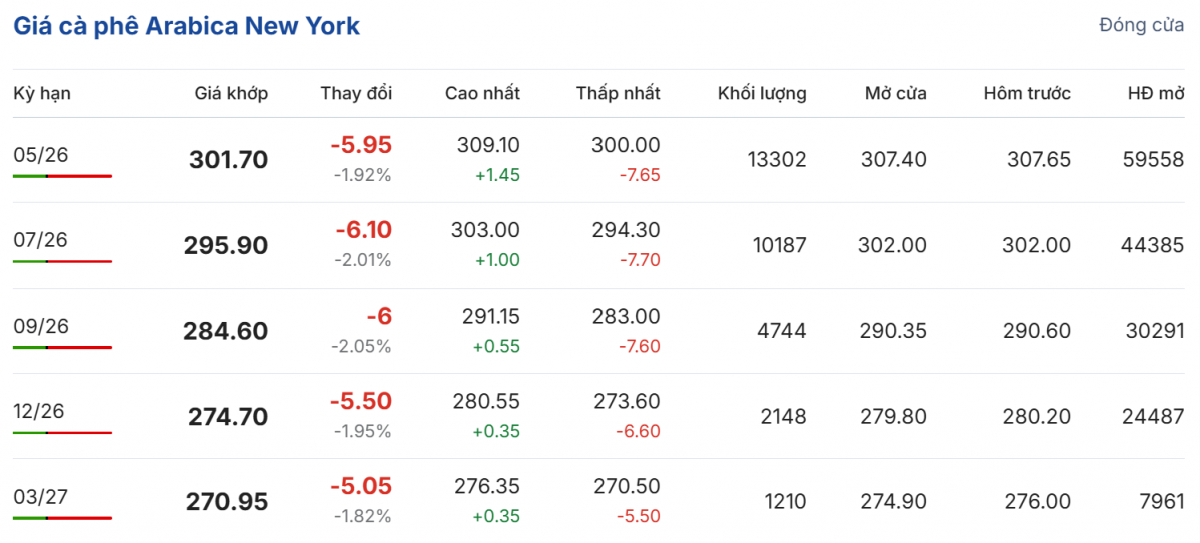Select the 'Kỳ hạn' column header
Image resolution: width=1200 pixels, height=543 pixels.
point(42,94)
